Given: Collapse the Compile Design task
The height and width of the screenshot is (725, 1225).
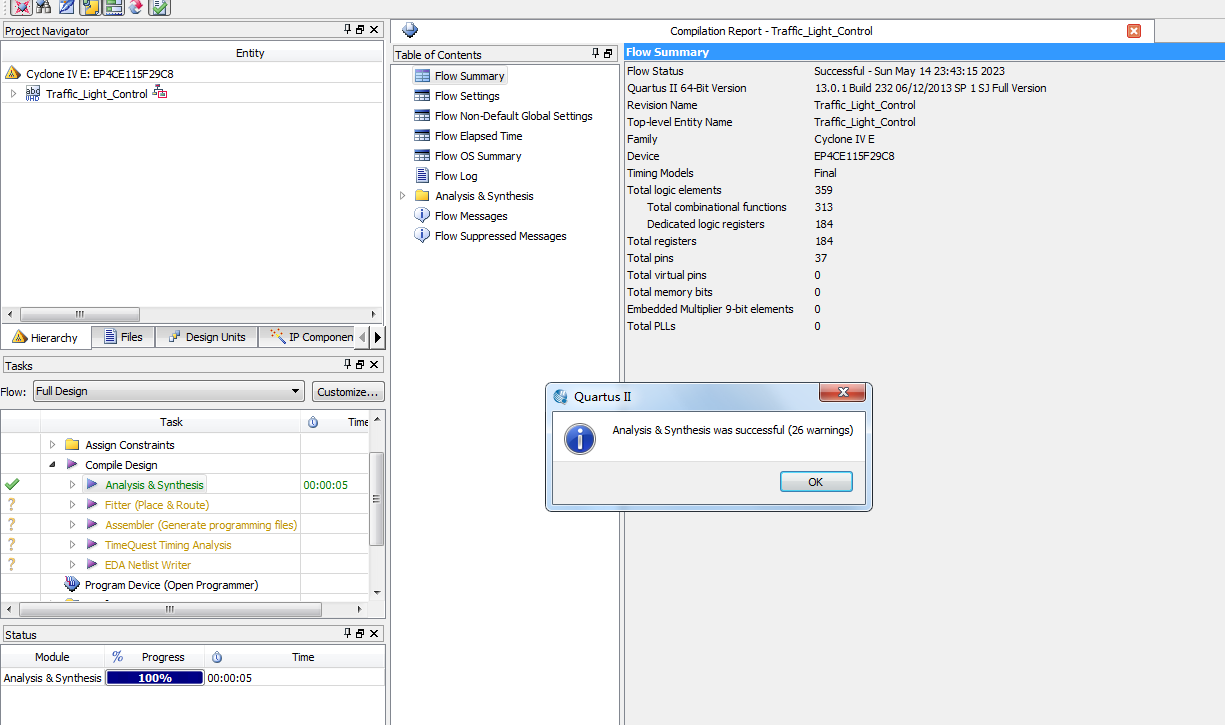Looking at the screenshot, I should (52, 464).
